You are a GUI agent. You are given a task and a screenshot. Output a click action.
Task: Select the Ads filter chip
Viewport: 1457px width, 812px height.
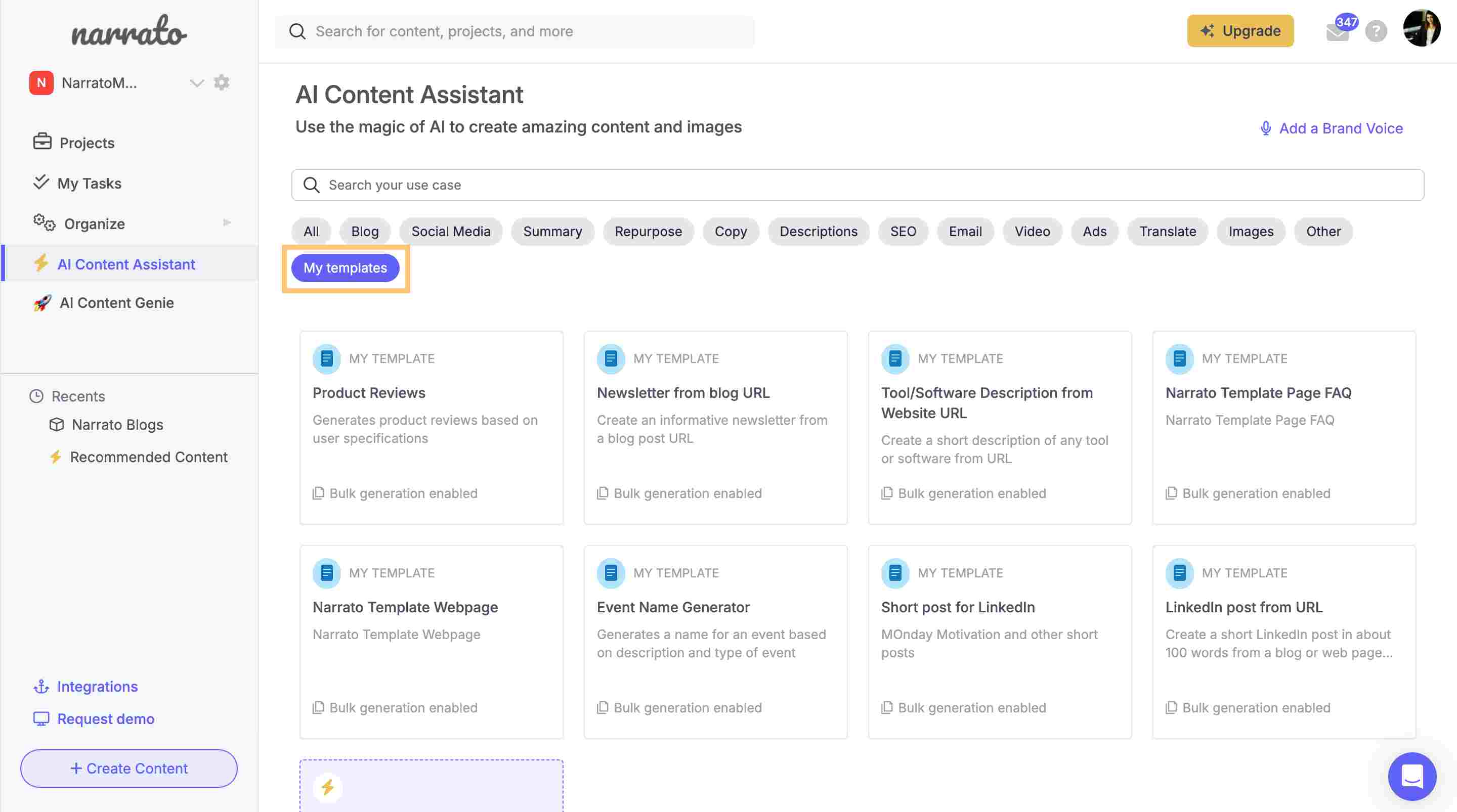click(x=1094, y=231)
